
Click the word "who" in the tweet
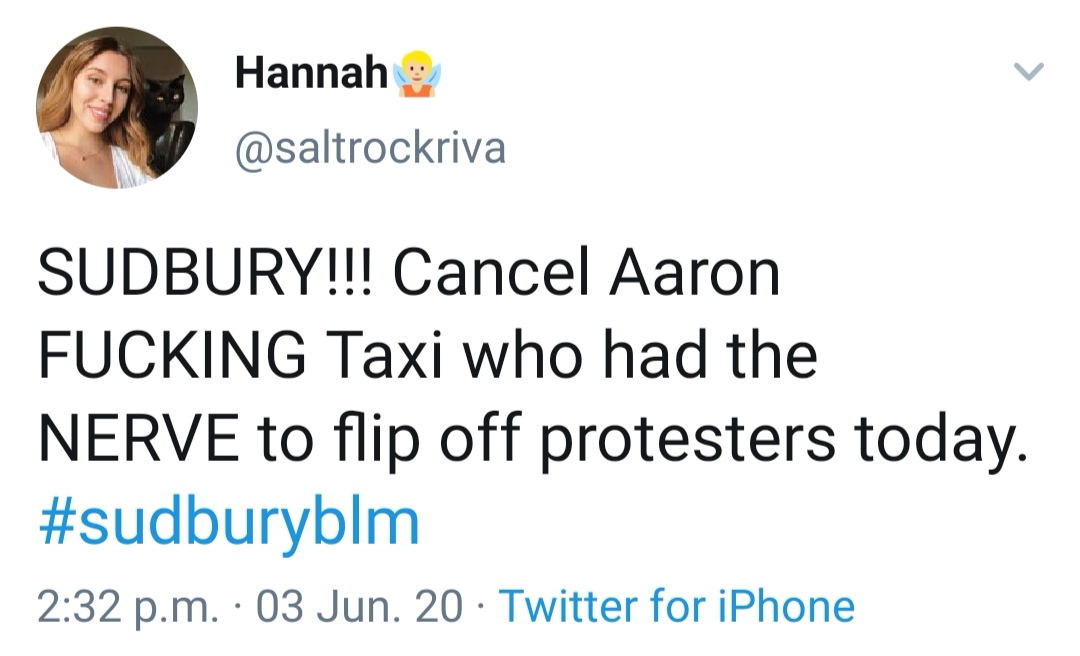click(x=518, y=356)
